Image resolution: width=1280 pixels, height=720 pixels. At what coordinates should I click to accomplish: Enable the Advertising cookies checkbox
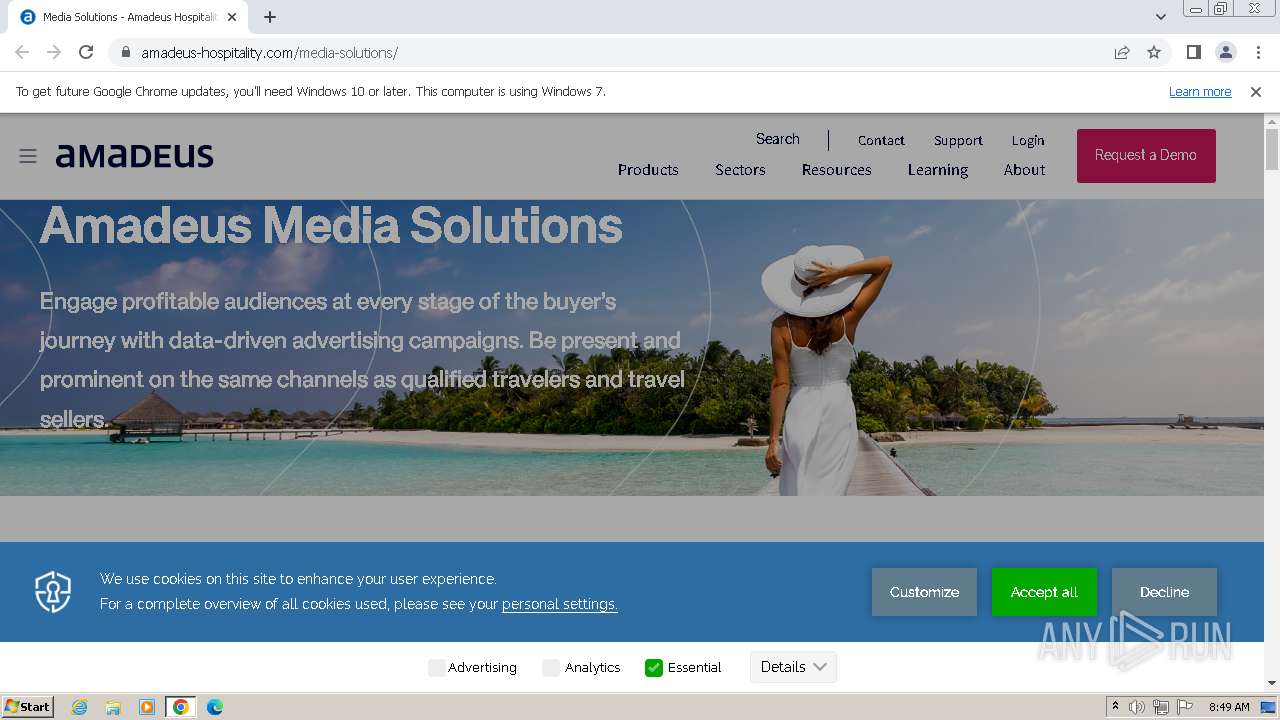436,668
